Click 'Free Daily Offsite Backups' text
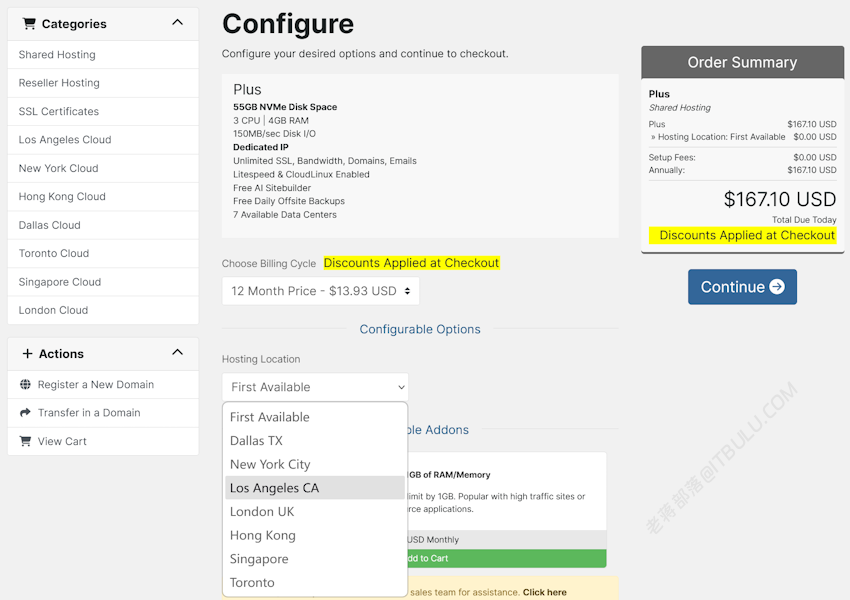850x600 pixels. coord(289,201)
